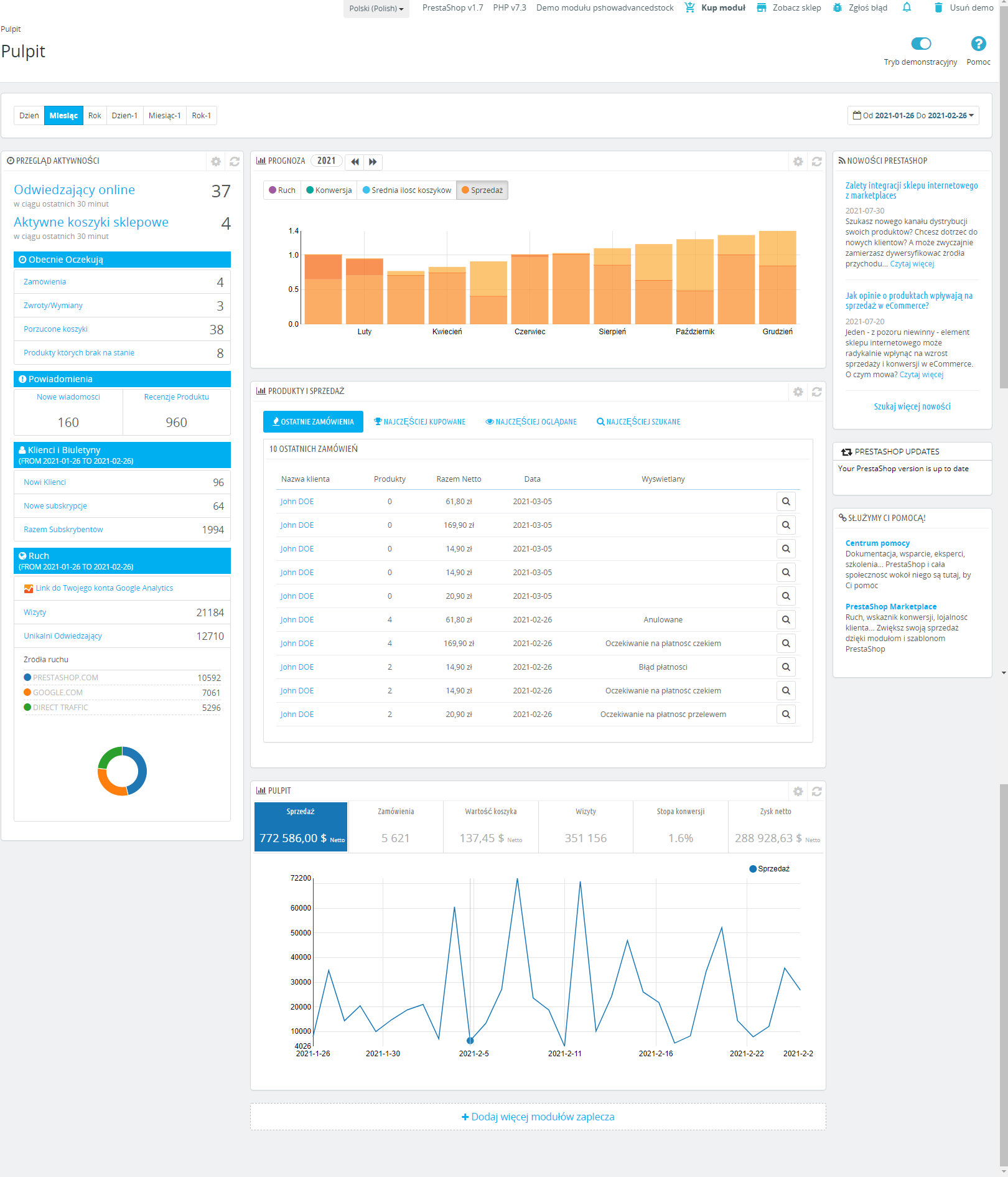Refresh the Prognoza panel

click(x=816, y=162)
